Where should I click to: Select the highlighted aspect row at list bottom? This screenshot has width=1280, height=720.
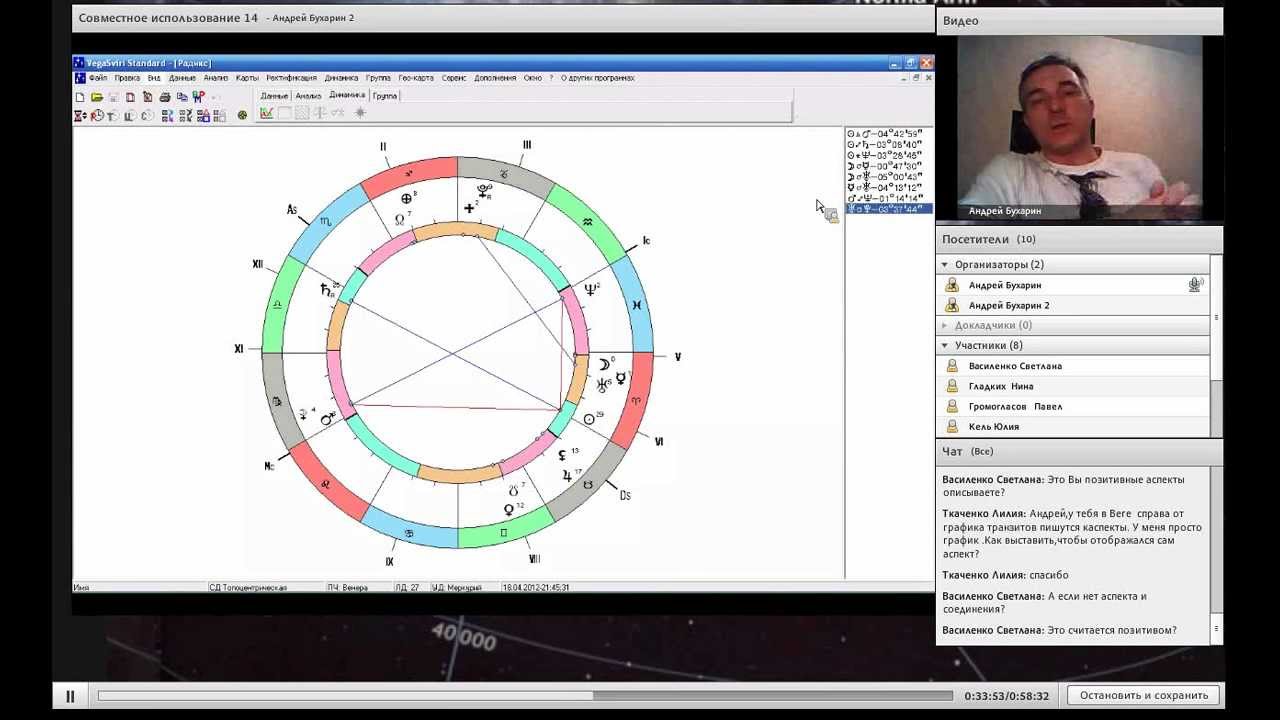(x=888, y=209)
